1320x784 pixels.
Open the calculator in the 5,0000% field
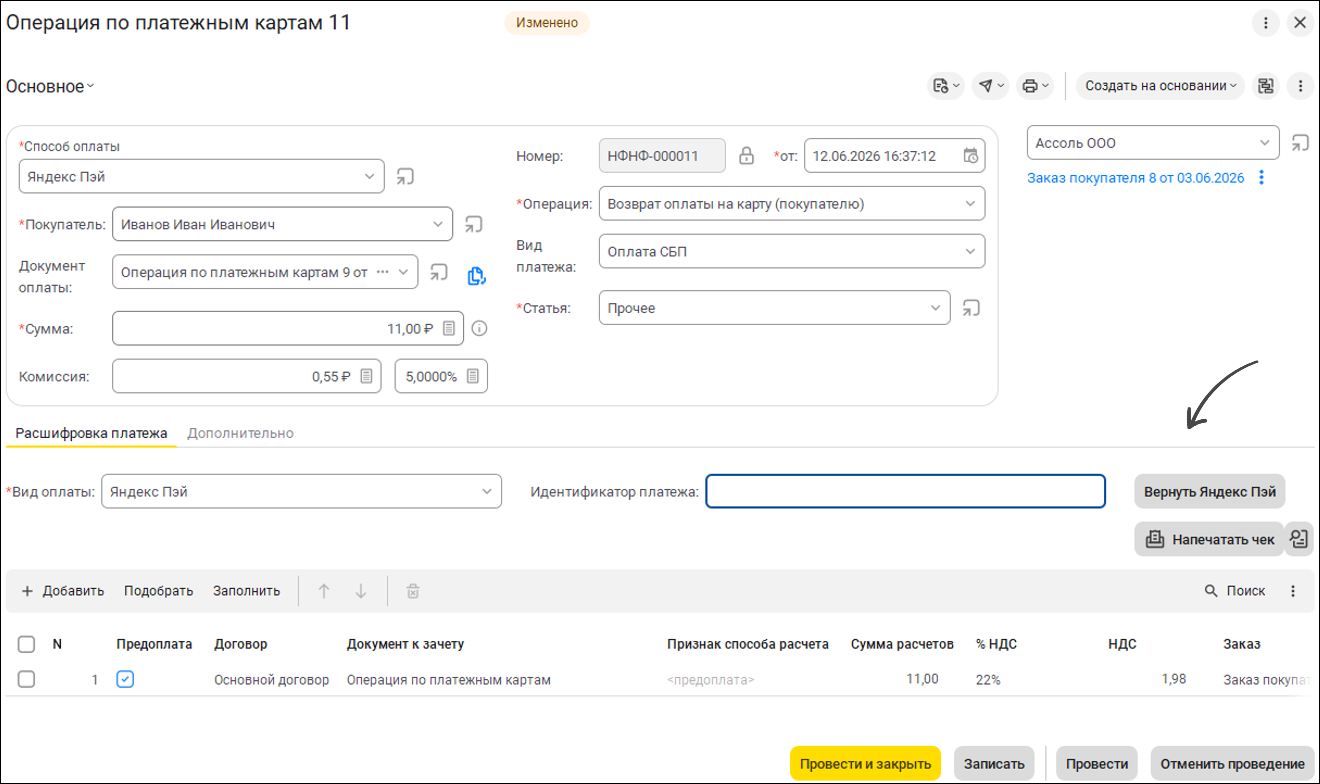[473, 376]
